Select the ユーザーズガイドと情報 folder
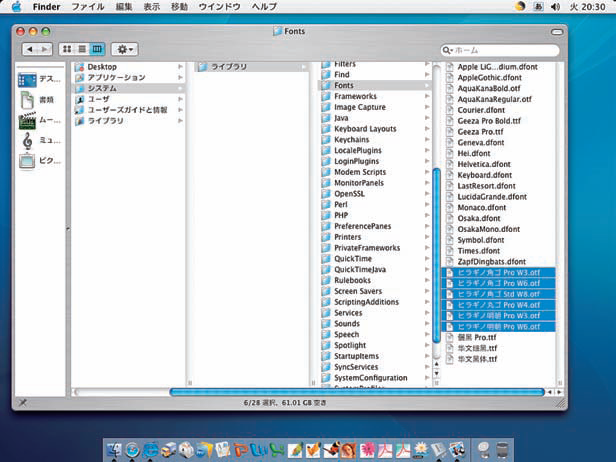The height and width of the screenshot is (462, 616). pyautogui.click(x=129, y=110)
